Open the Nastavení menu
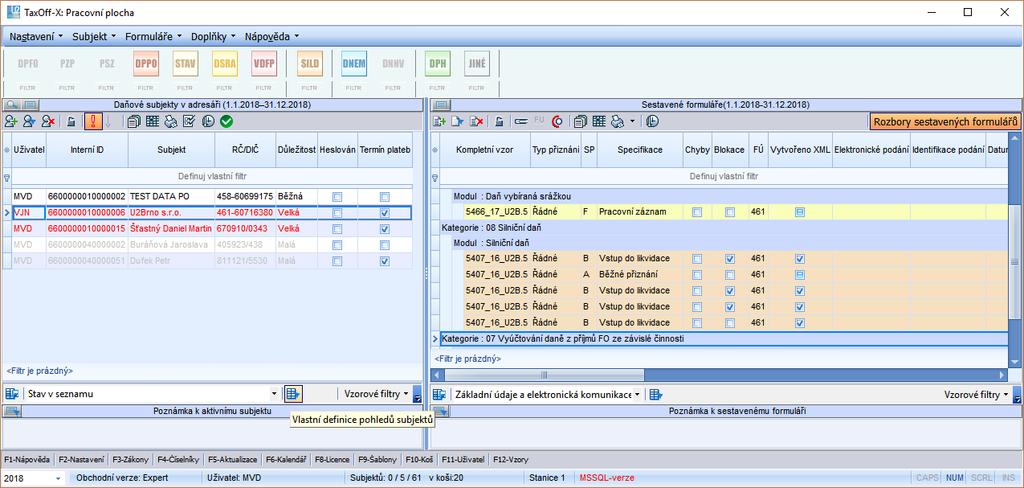 pos(36,37)
